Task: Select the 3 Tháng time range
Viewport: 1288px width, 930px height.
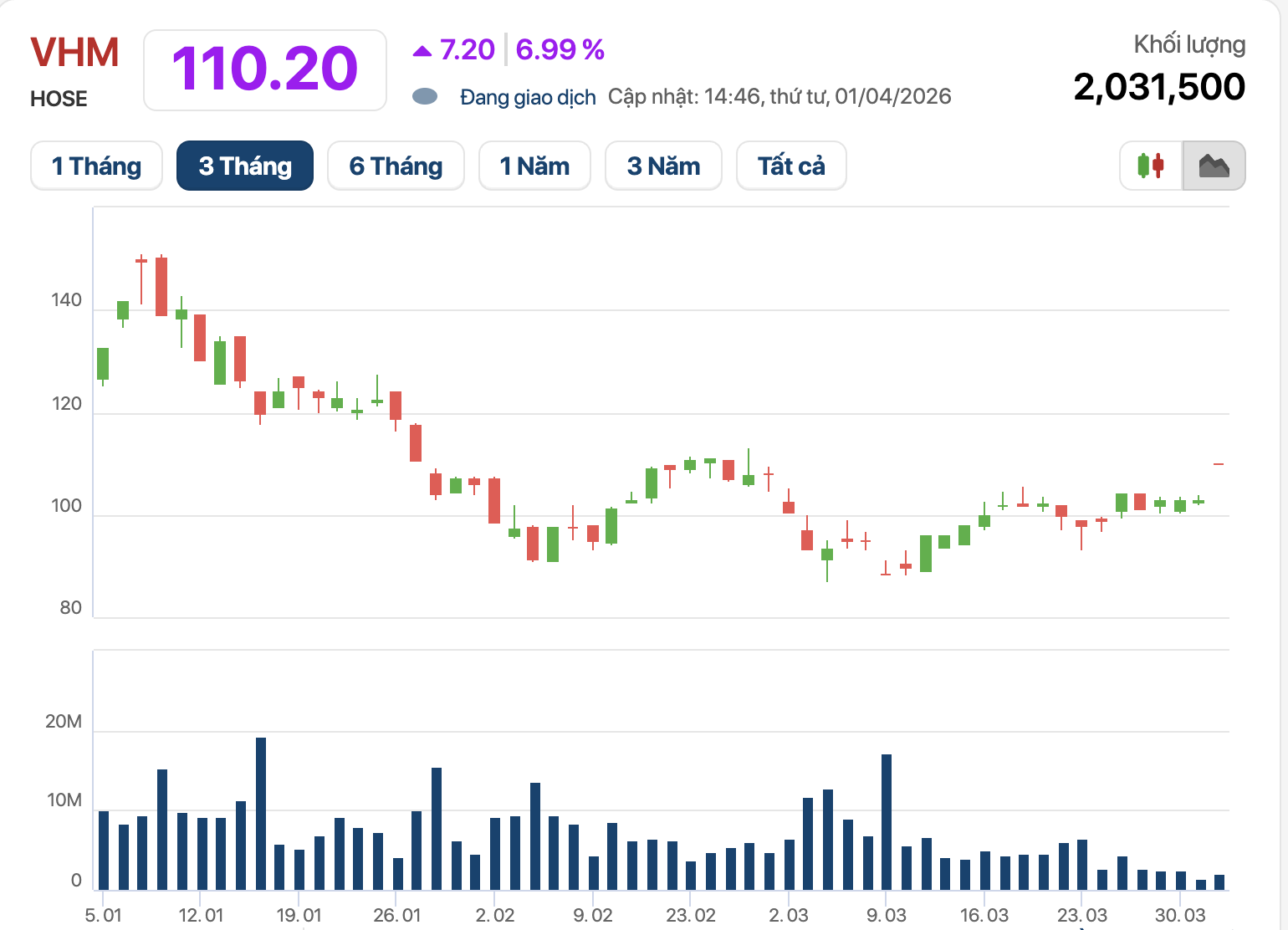Action: 245,166
